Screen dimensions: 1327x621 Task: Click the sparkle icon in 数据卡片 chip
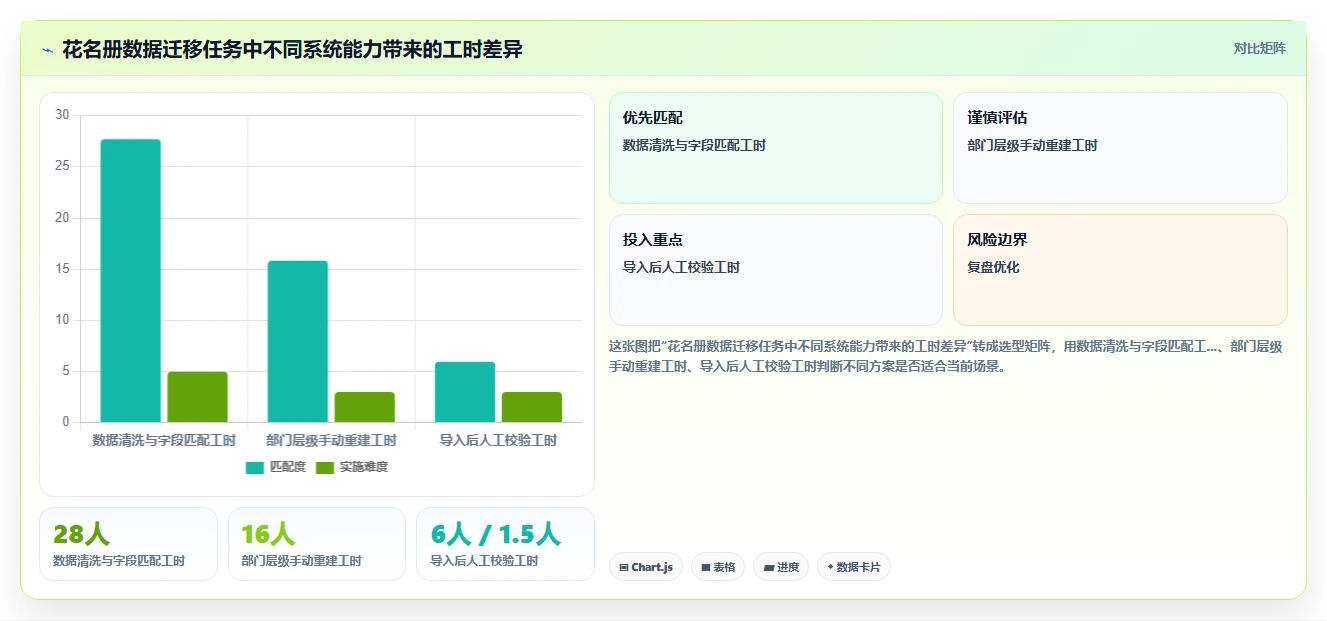pos(830,567)
